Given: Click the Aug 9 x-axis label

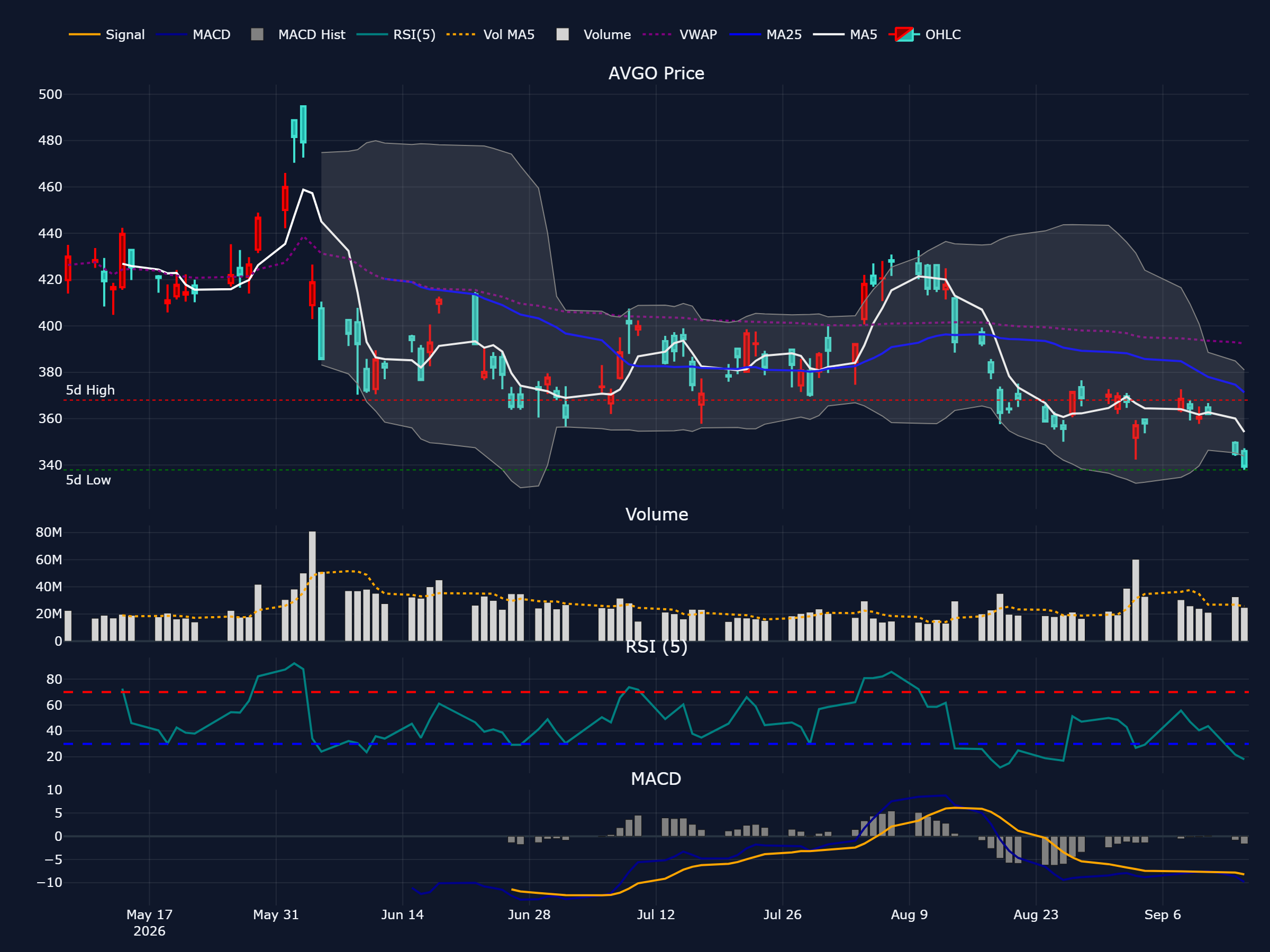Looking at the screenshot, I should tap(909, 914).
